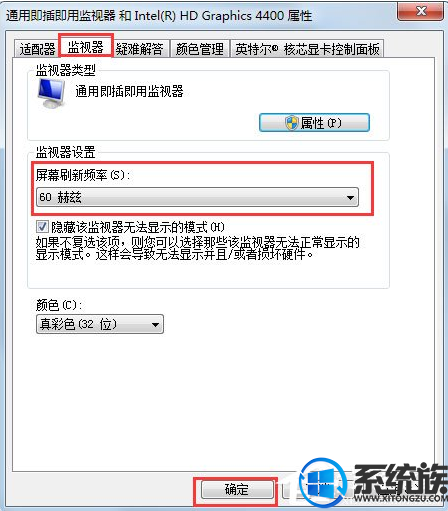Viewport: 448px width, 511px height.
Task: Open the 真彩色(32 位) color dropdown
Action: (x=100, y=324)
